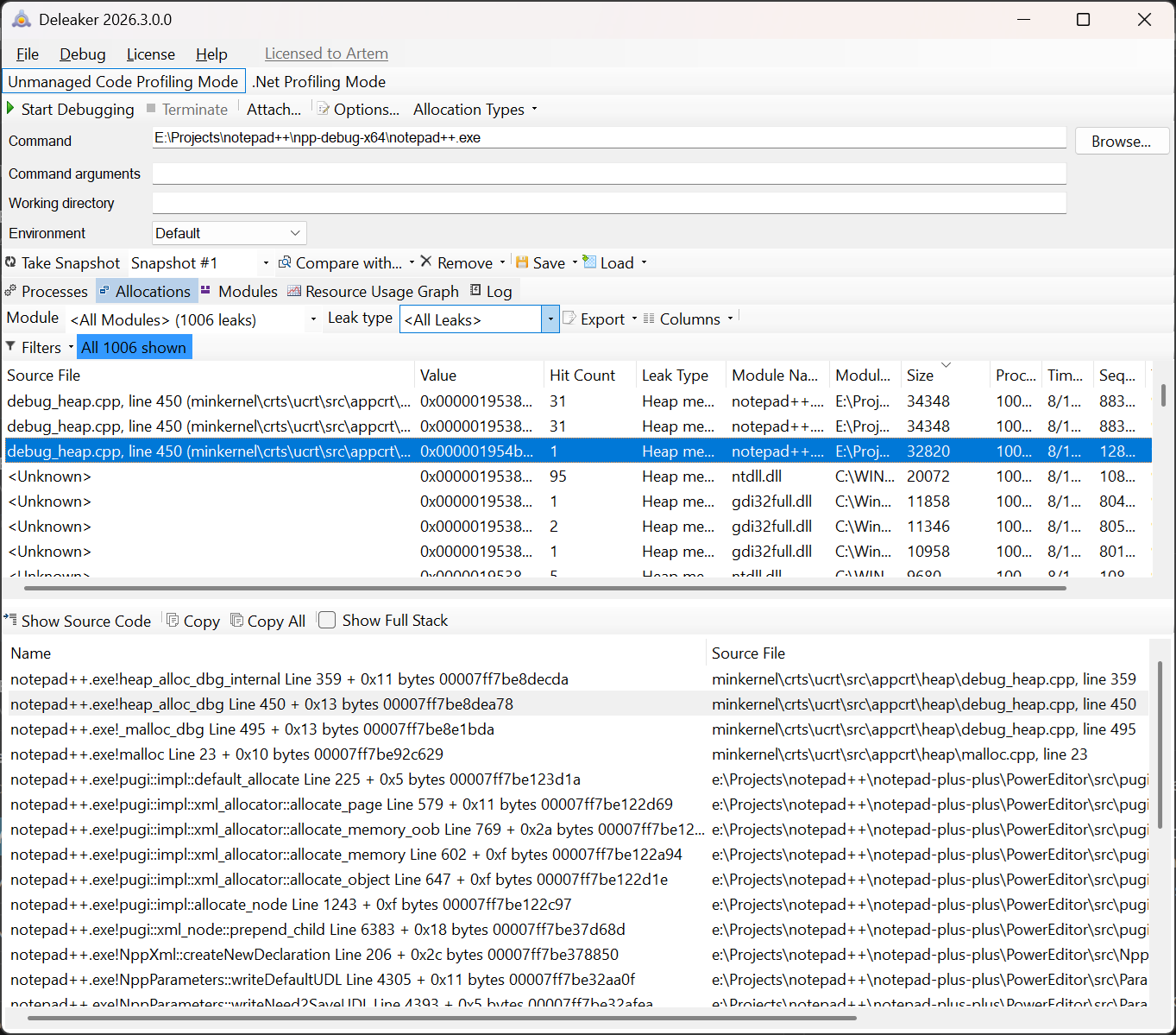
Task: Click the Browse... button
Action: pos(1122,141)
